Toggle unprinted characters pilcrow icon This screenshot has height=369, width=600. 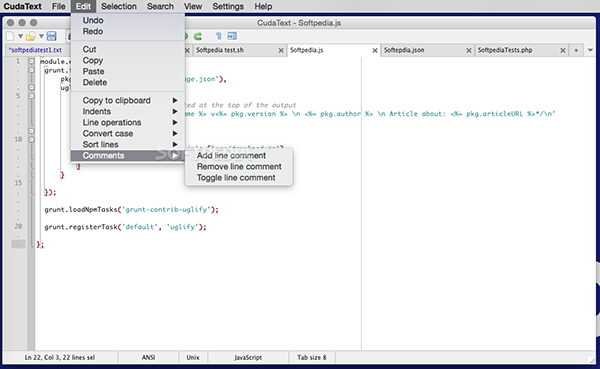click(x=218, y=36)
